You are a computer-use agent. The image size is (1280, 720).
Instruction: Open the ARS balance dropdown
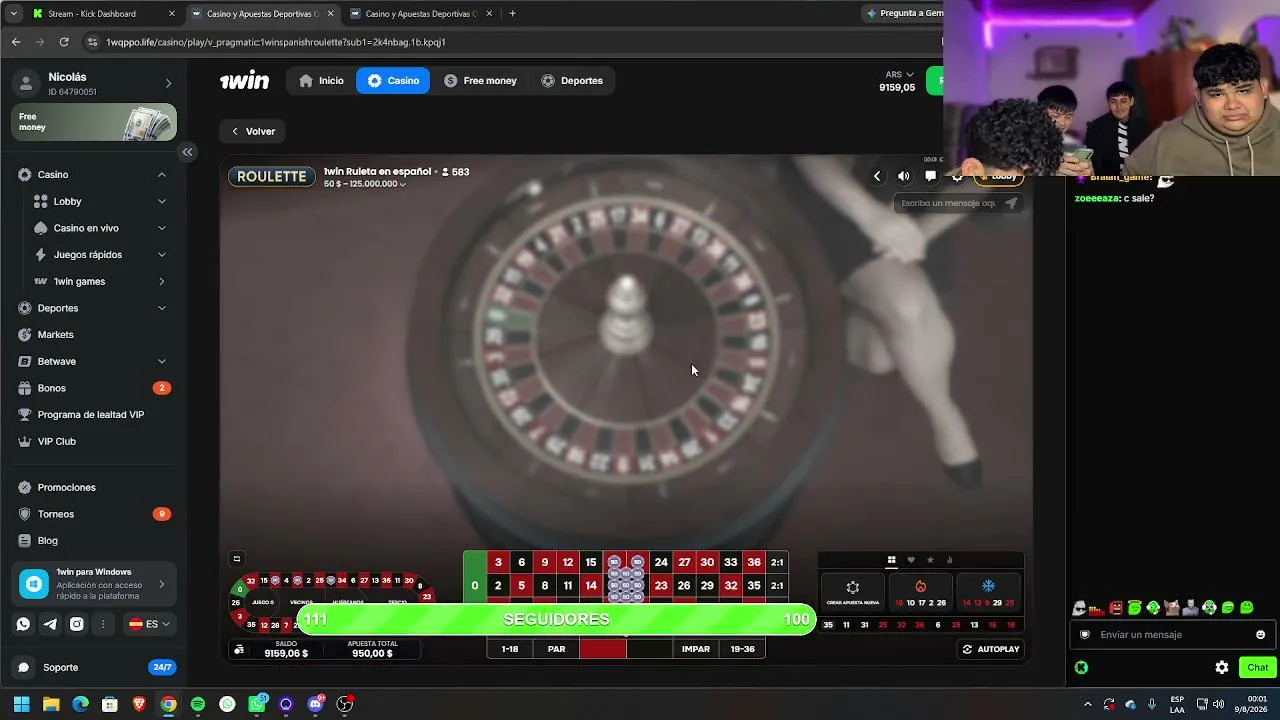point(899,74)
